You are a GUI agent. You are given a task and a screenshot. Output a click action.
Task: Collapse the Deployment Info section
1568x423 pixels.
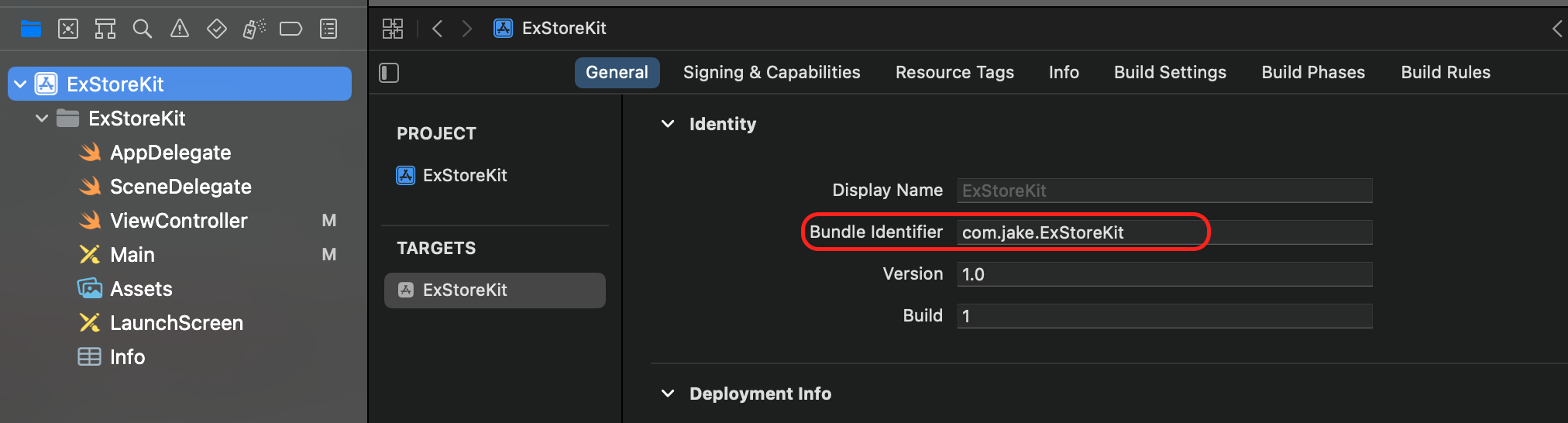(668, 394)
